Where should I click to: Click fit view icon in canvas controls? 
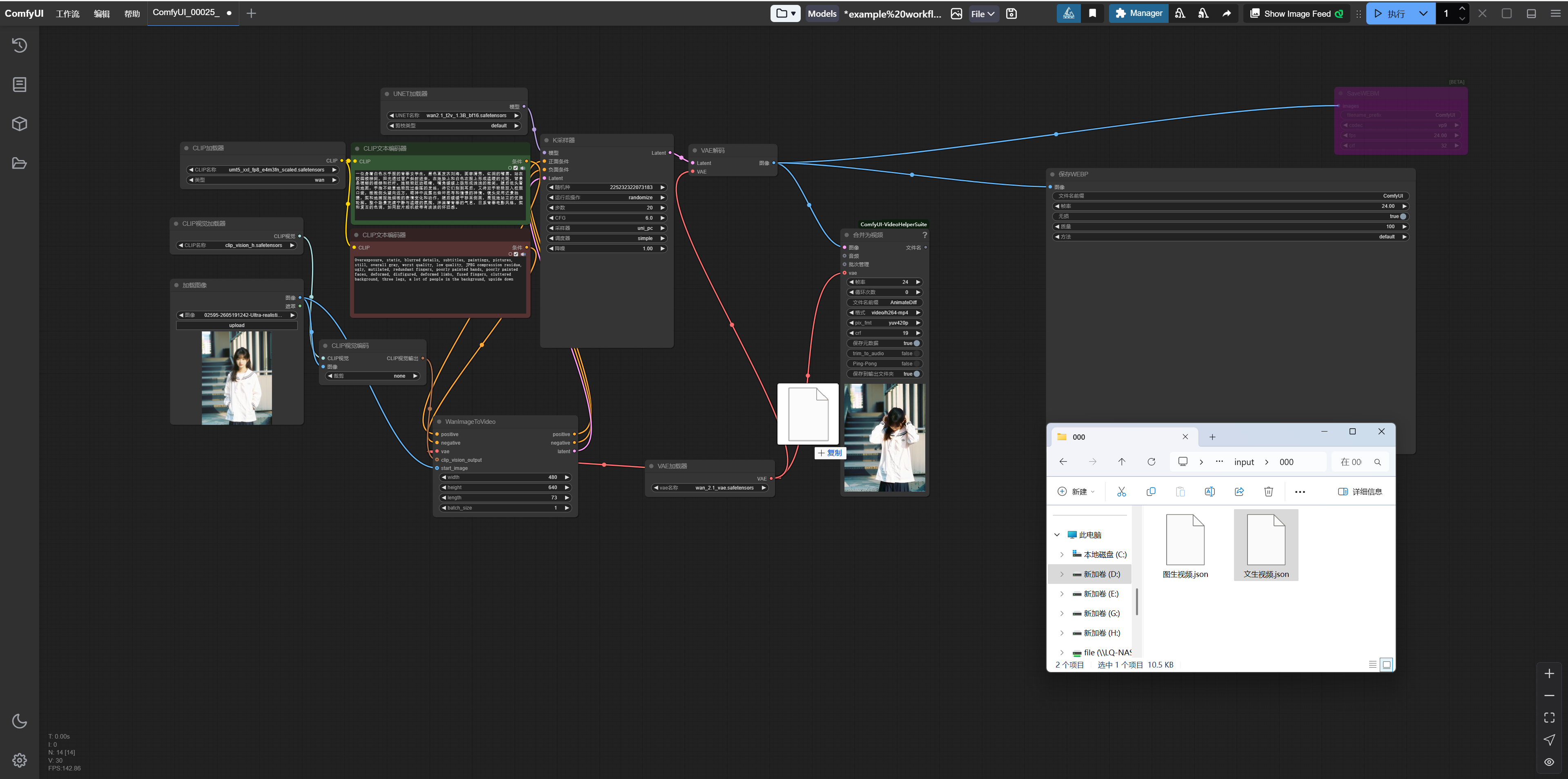tap(1549, 717)
